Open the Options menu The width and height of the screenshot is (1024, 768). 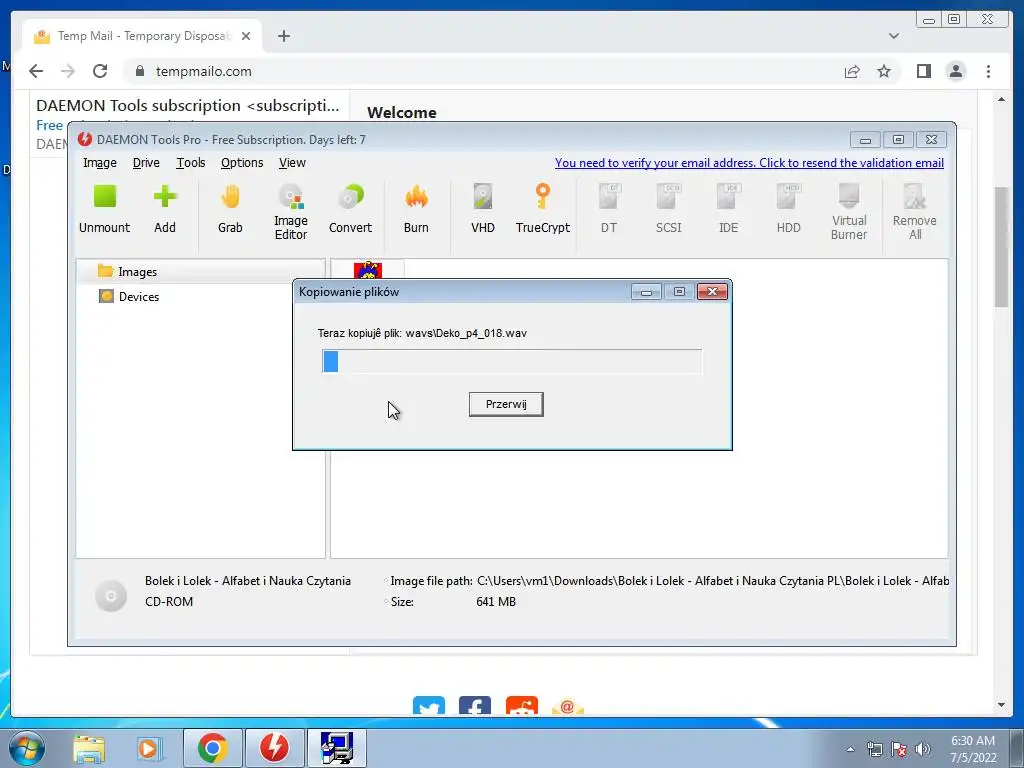click(x=242, y=163)
